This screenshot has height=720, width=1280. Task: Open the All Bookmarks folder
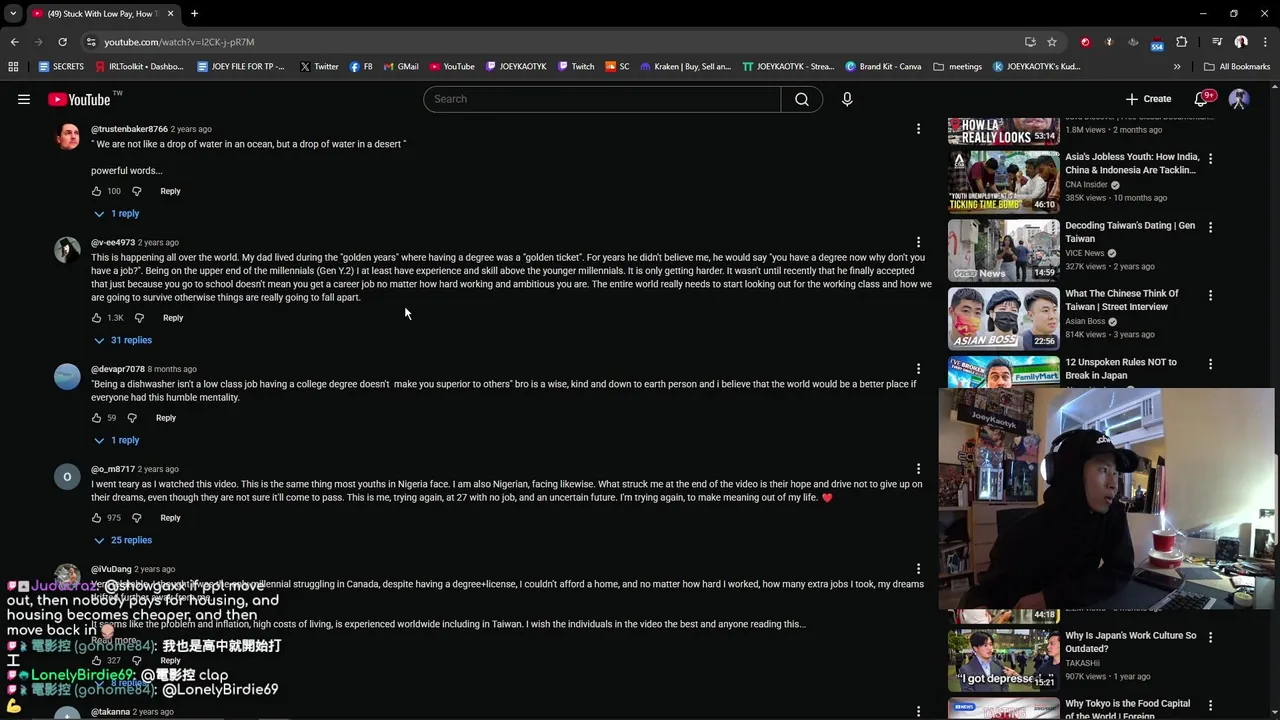pos(1237,67)
